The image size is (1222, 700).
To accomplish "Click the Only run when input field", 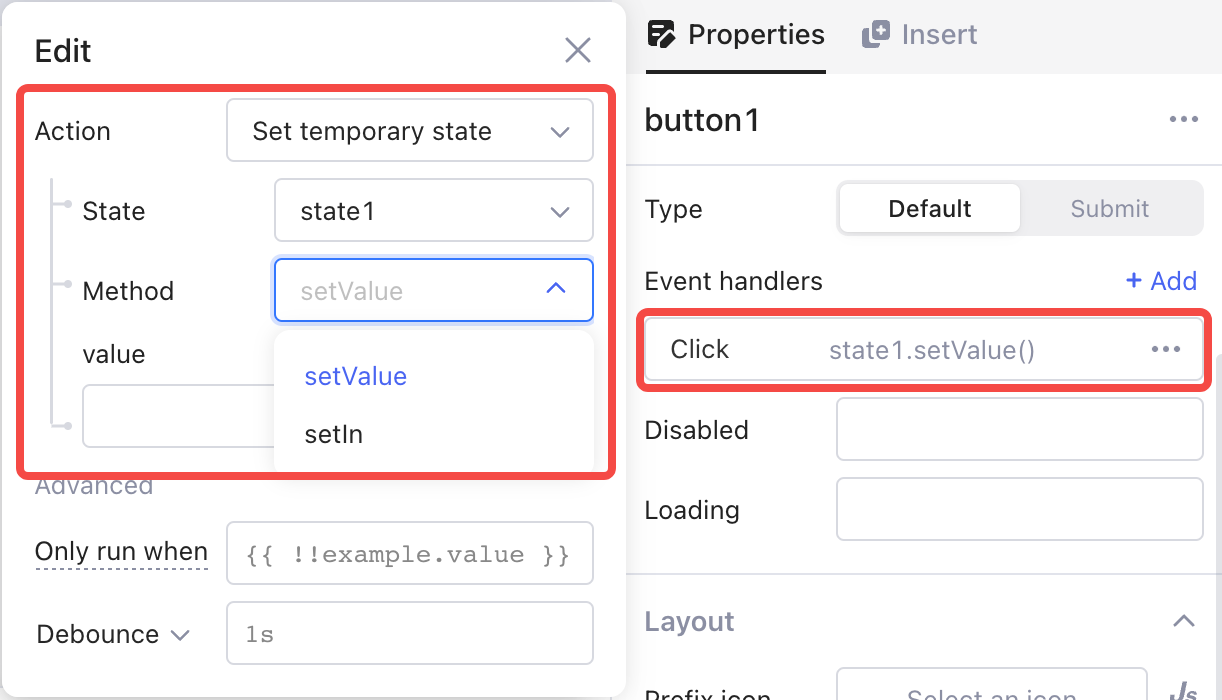I will click(x=410, y=553).
